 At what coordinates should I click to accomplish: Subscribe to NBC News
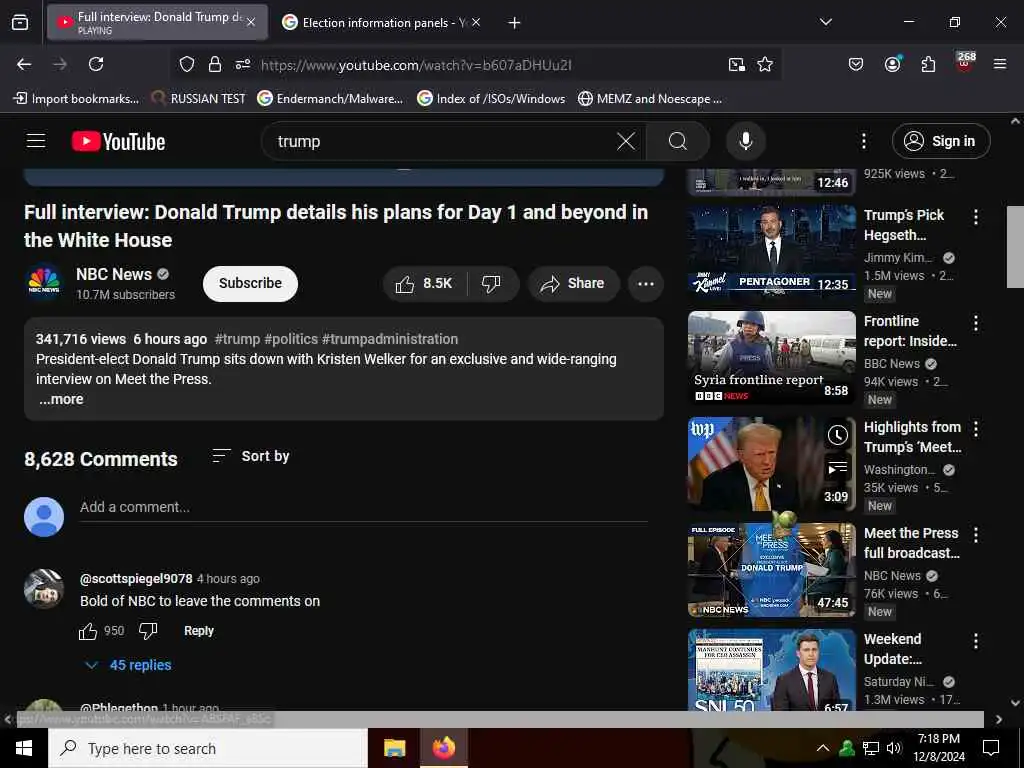(x=250, y=283)
